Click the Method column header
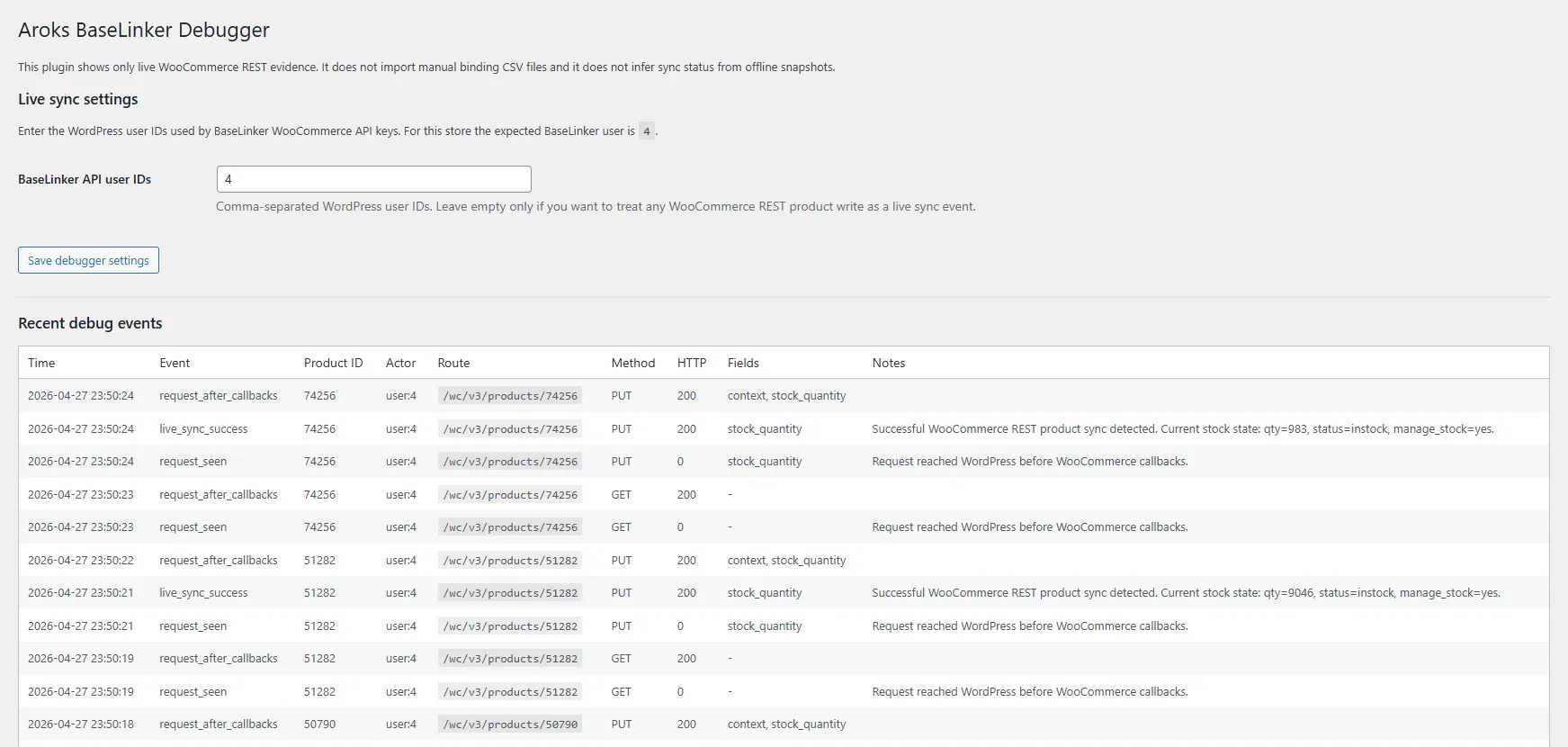The height and width of the screenshot is (747, 1568). point(633,363)
